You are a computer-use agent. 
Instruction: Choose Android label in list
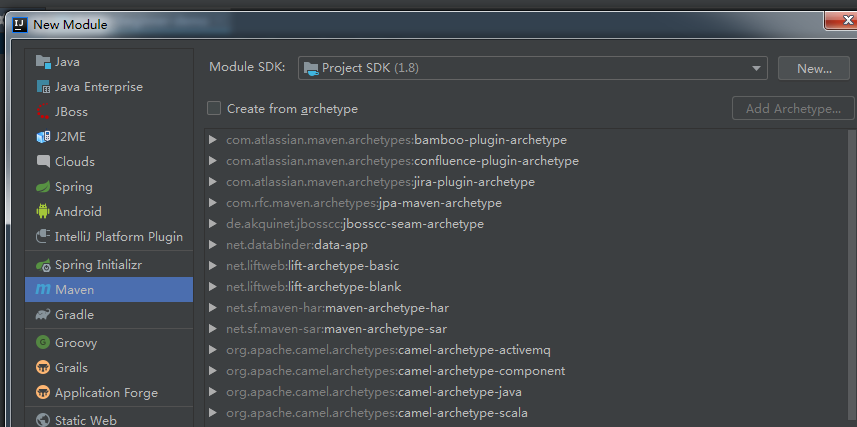78,212
